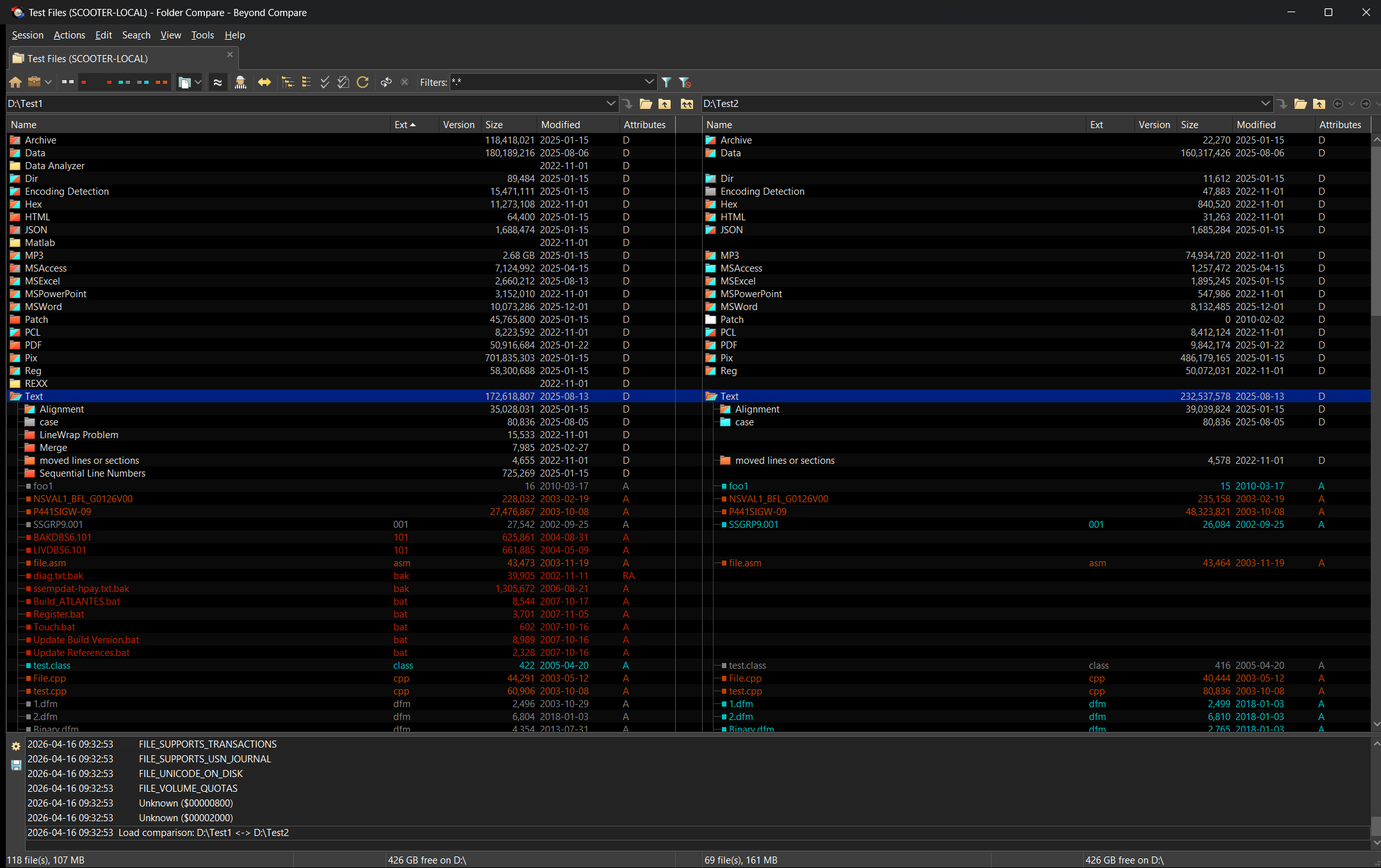Click the forward navigation arrow by D:\Test2
Image resolution: width=1381 pixels, height=868 pixels.
(x=1365, y=104)
